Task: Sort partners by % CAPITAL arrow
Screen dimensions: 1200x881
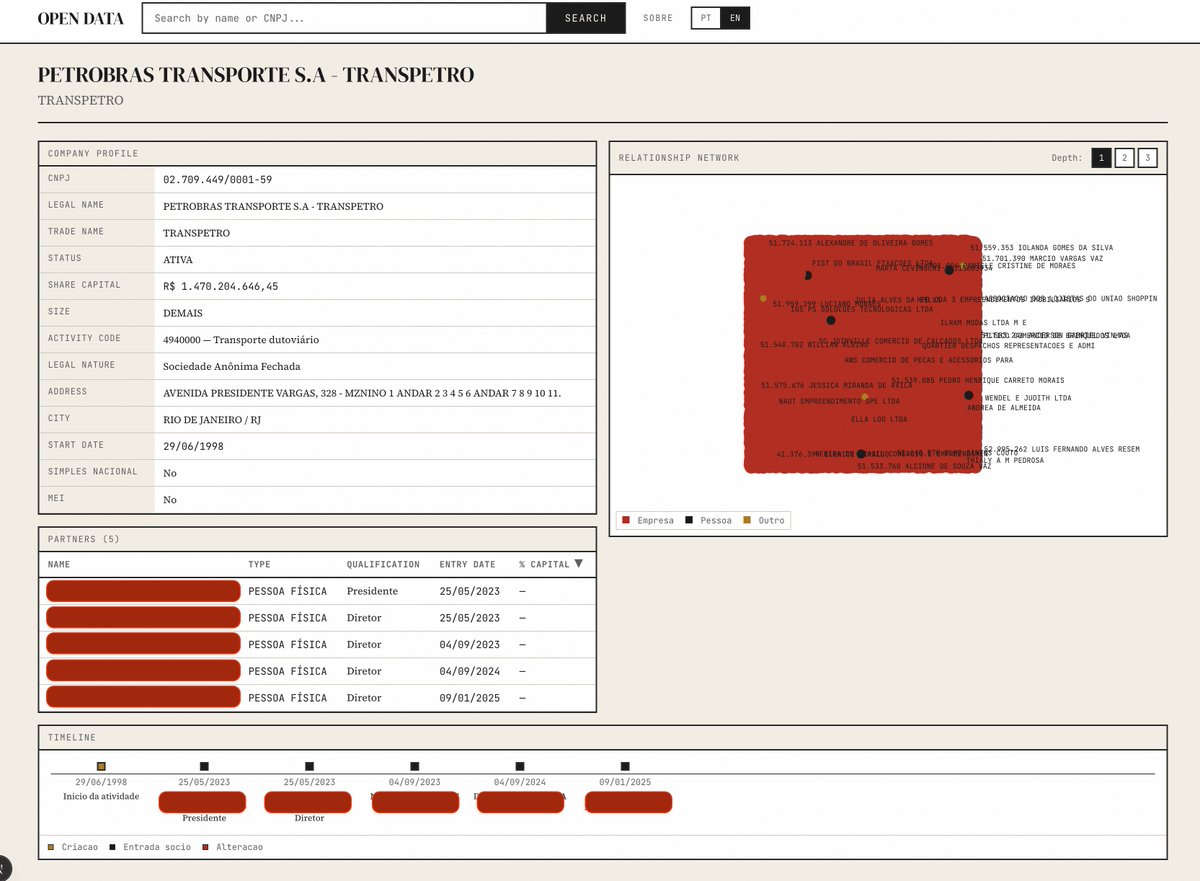Action: [578, 564]
